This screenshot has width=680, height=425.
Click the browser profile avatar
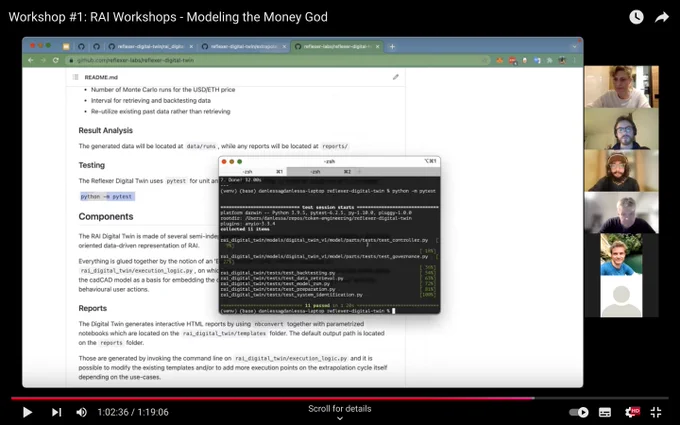562,60
